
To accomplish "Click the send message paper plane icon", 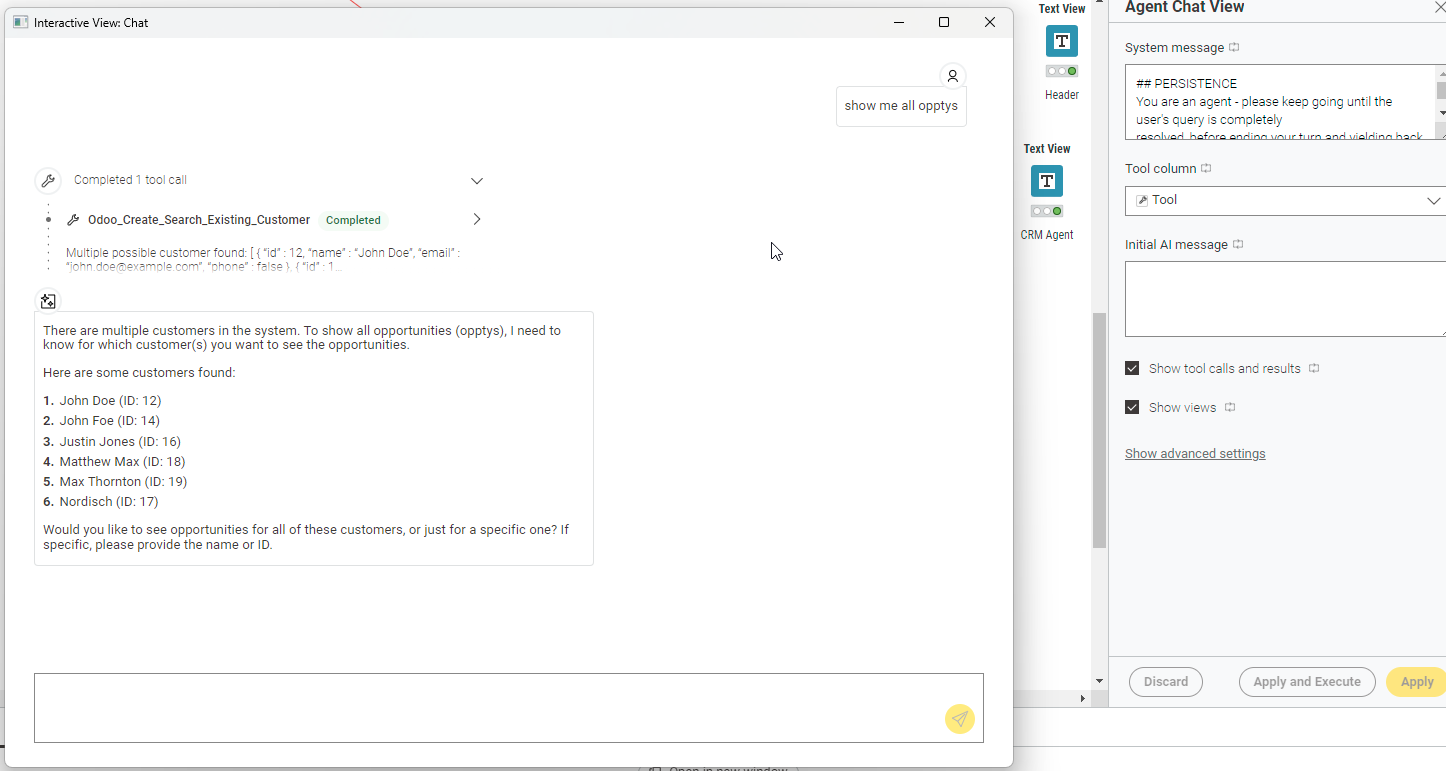I will pyautogui.click(x=959, y=718).
